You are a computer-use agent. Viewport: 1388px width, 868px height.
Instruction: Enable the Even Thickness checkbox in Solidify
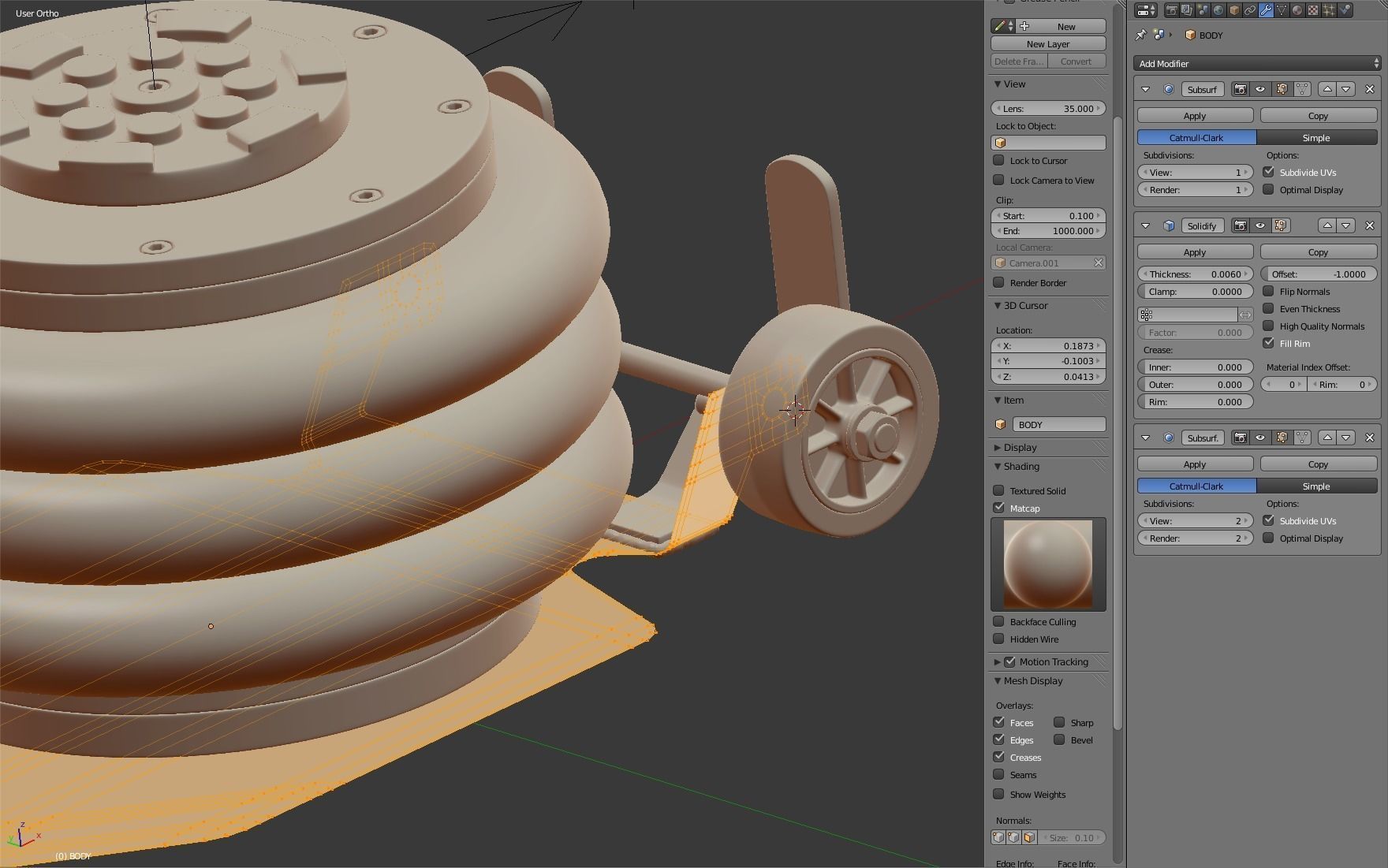(1269, 308)
